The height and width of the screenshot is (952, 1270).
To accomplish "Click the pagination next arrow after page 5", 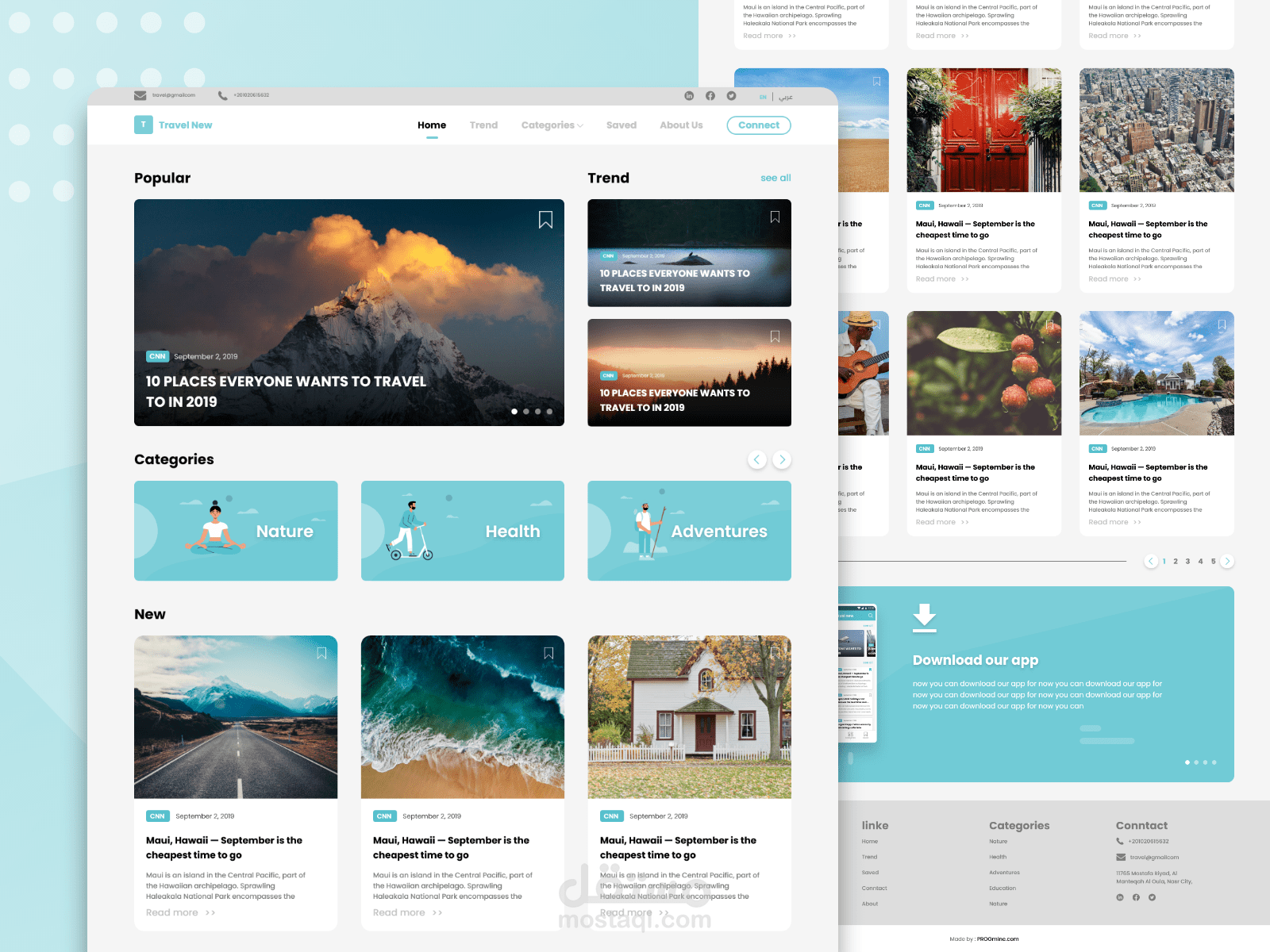I will click(1227, 561).
